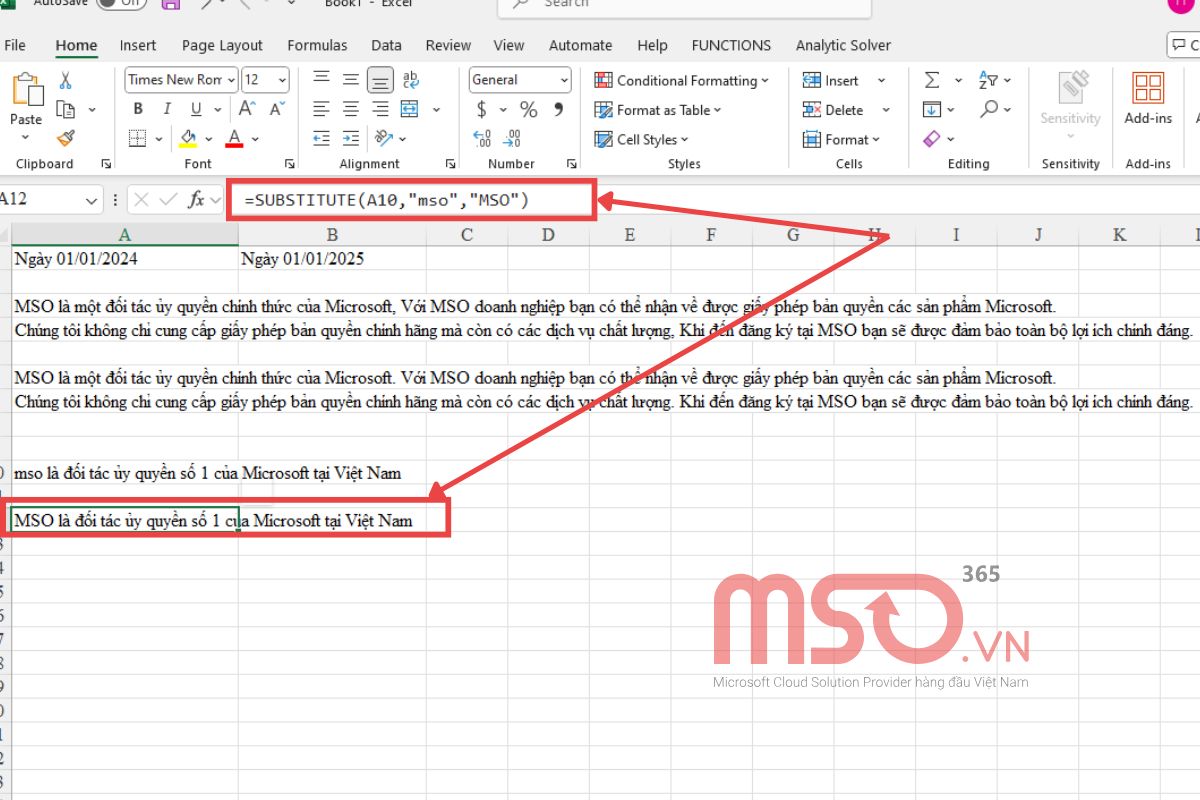The width and height of the screenshot is (1200, 800).
Task: Click the Fill down icon
Action: (x=932, y=109)
